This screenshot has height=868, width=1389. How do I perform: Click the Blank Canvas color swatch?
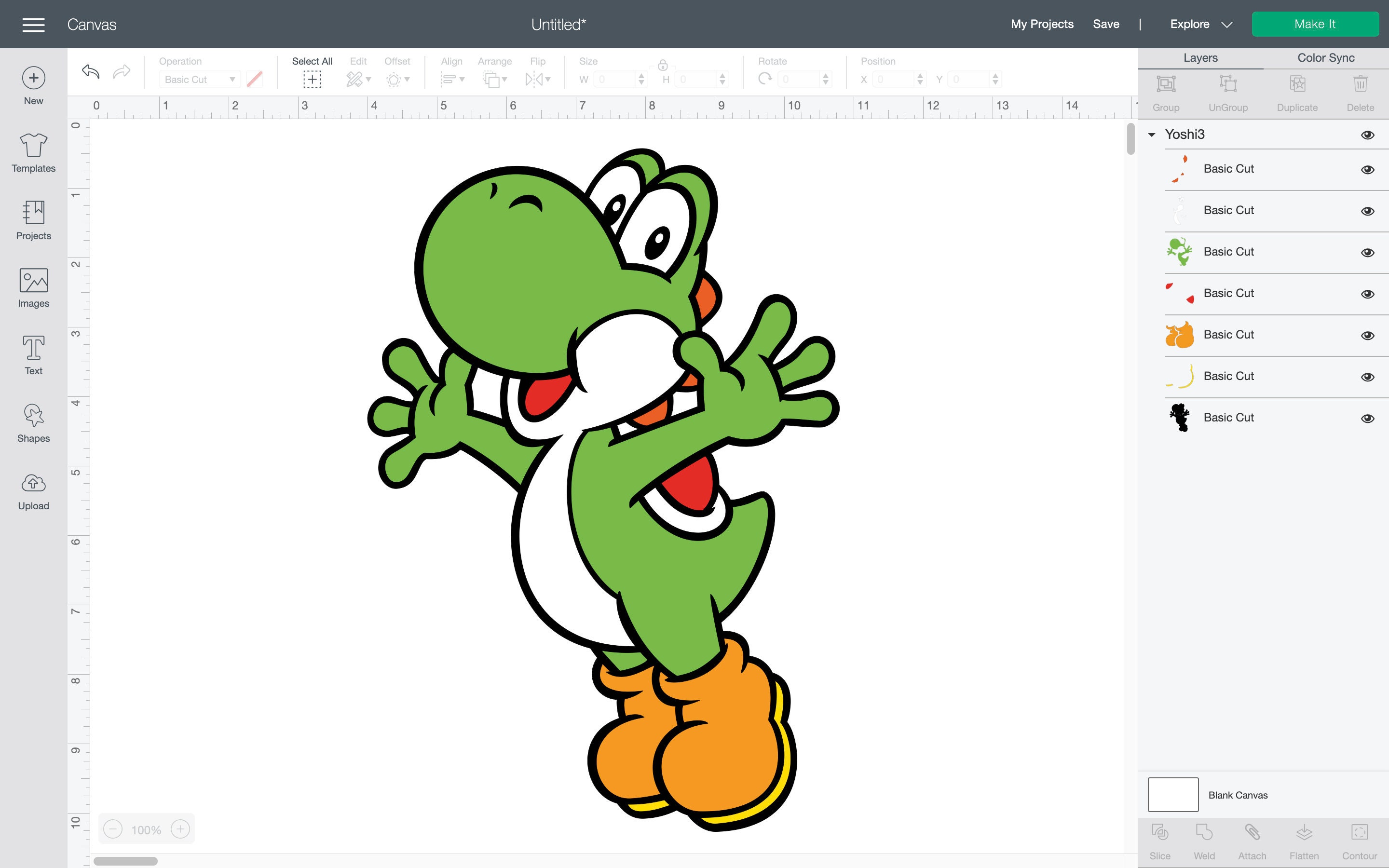click(x=1172, y=795)
